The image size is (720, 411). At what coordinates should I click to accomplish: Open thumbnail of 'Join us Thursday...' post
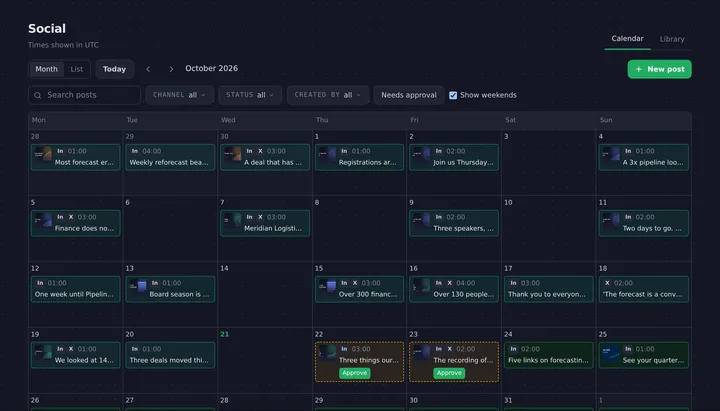(422, 154)
